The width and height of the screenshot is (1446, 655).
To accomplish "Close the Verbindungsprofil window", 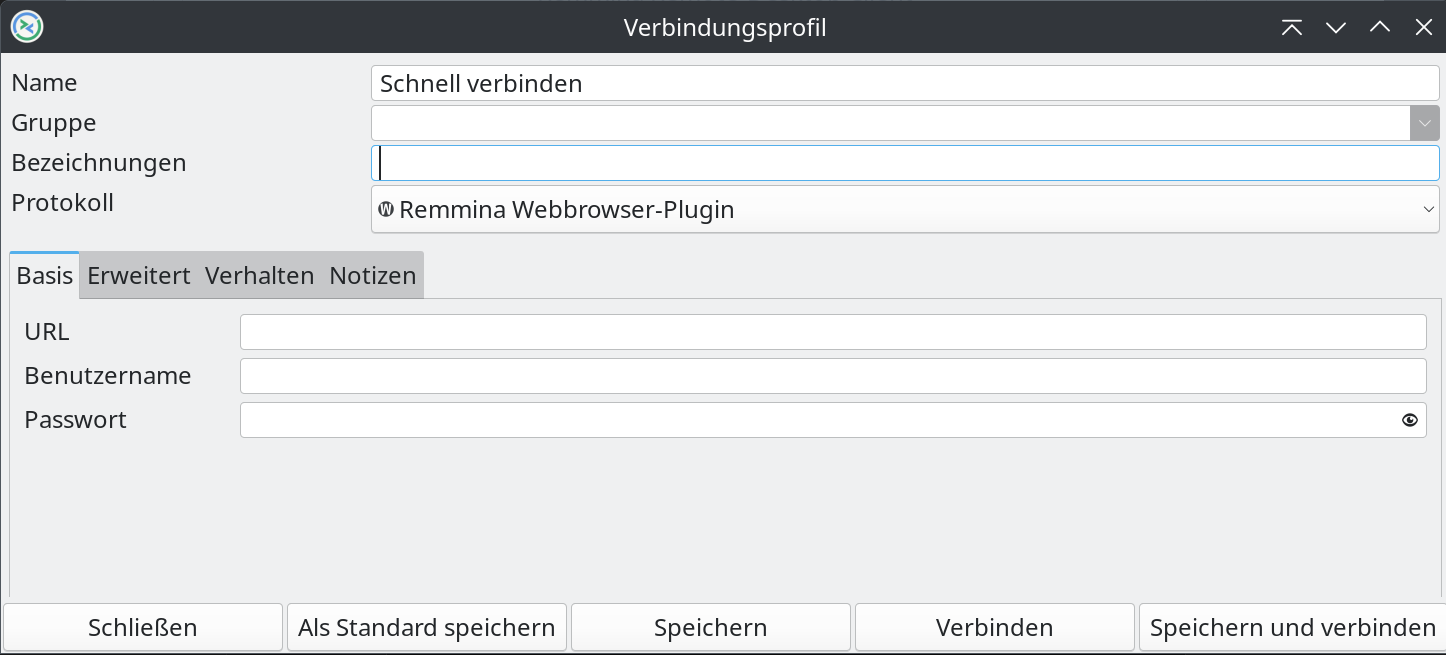I will click(x=1424, y=27).
